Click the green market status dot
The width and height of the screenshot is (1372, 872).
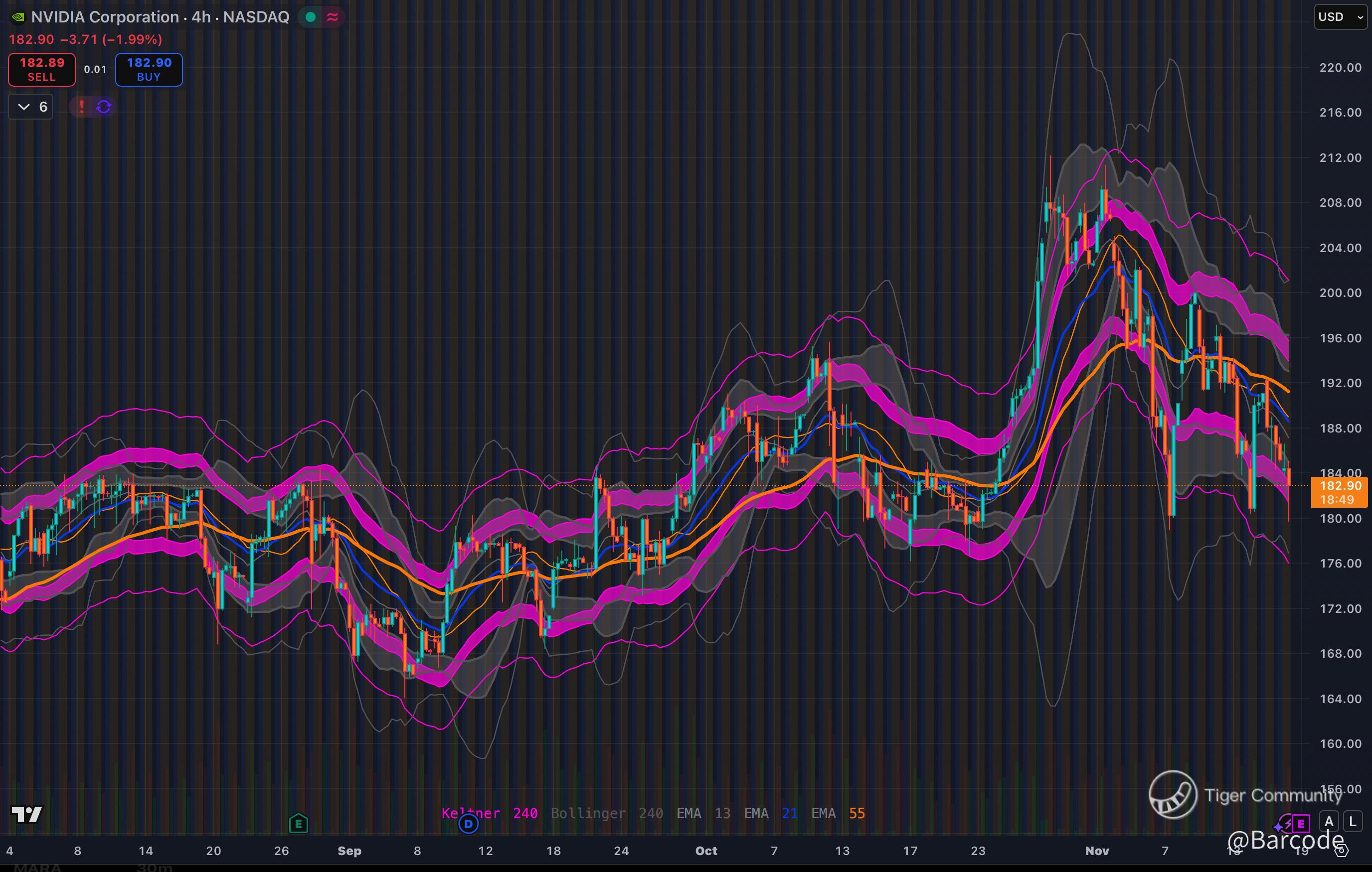tap(311, 17)
